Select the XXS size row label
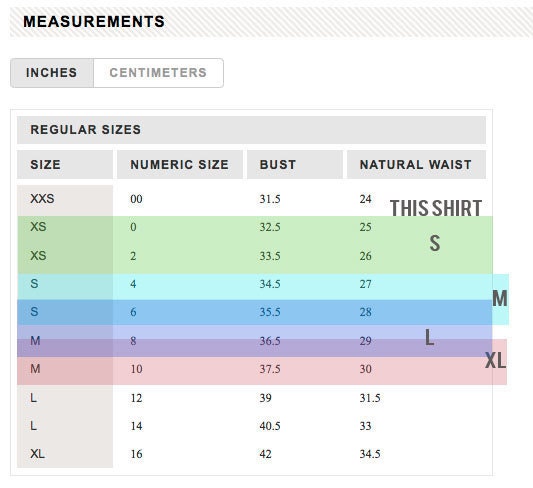 point(42,198)
